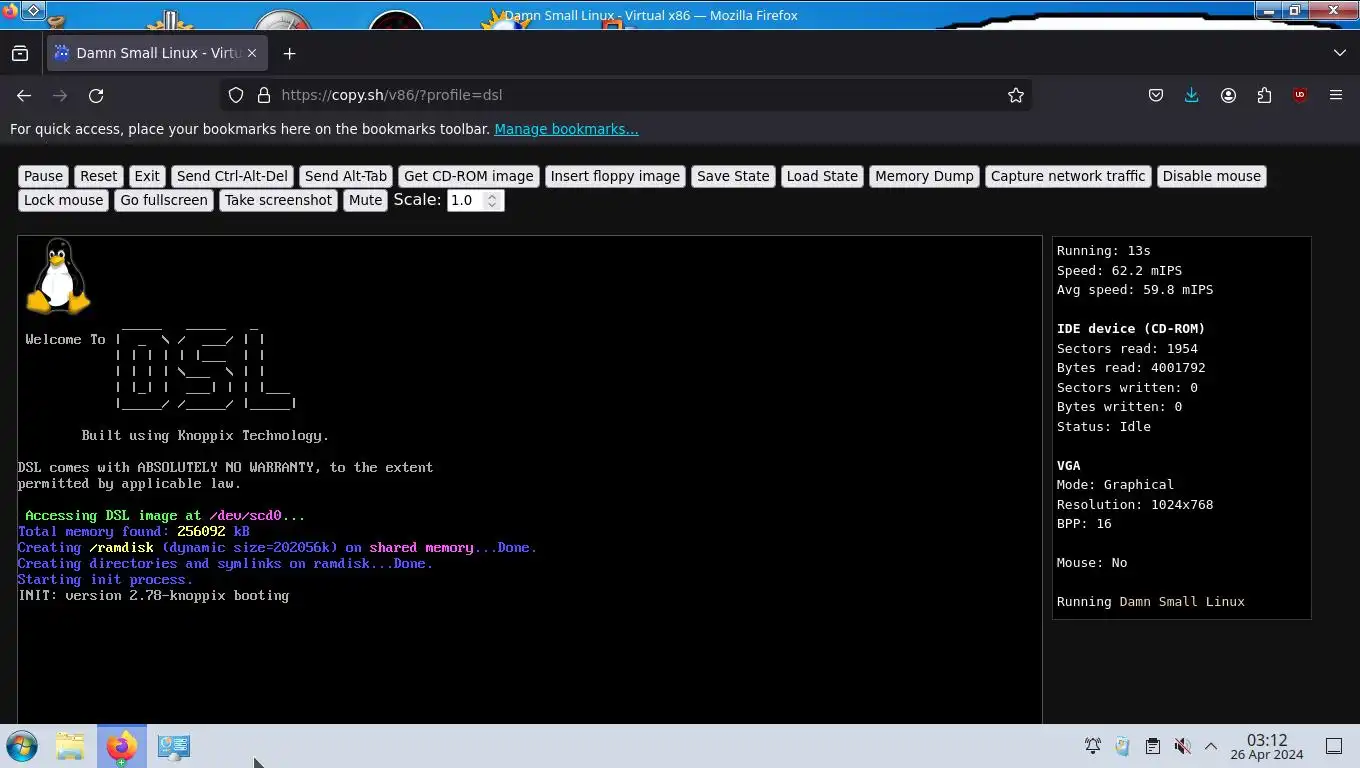Click Take screenshot button
This screenshot has height=768, width=1360.
[278, 200]
